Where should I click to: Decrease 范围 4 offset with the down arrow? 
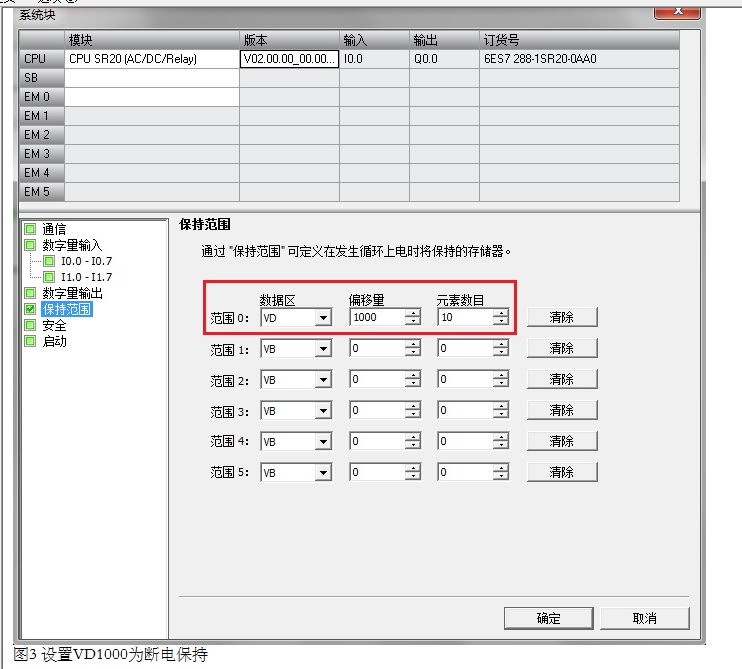click(413, 445)
